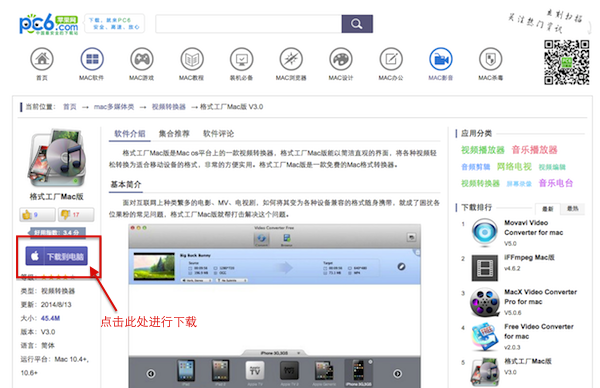
Task: Click the magnifier search button
Action: (x=357, y=24)
